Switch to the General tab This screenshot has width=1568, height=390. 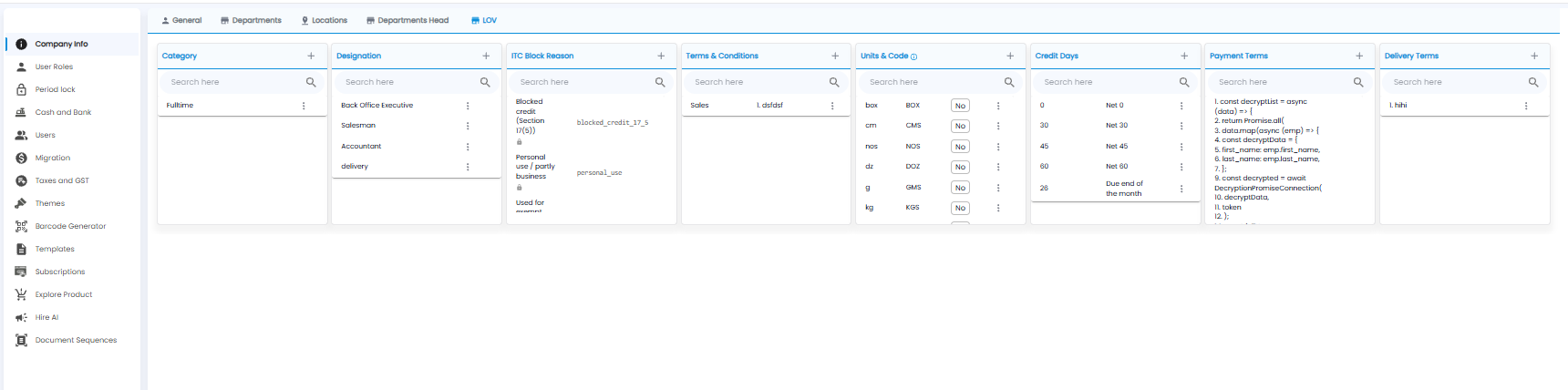coord(181,20)
